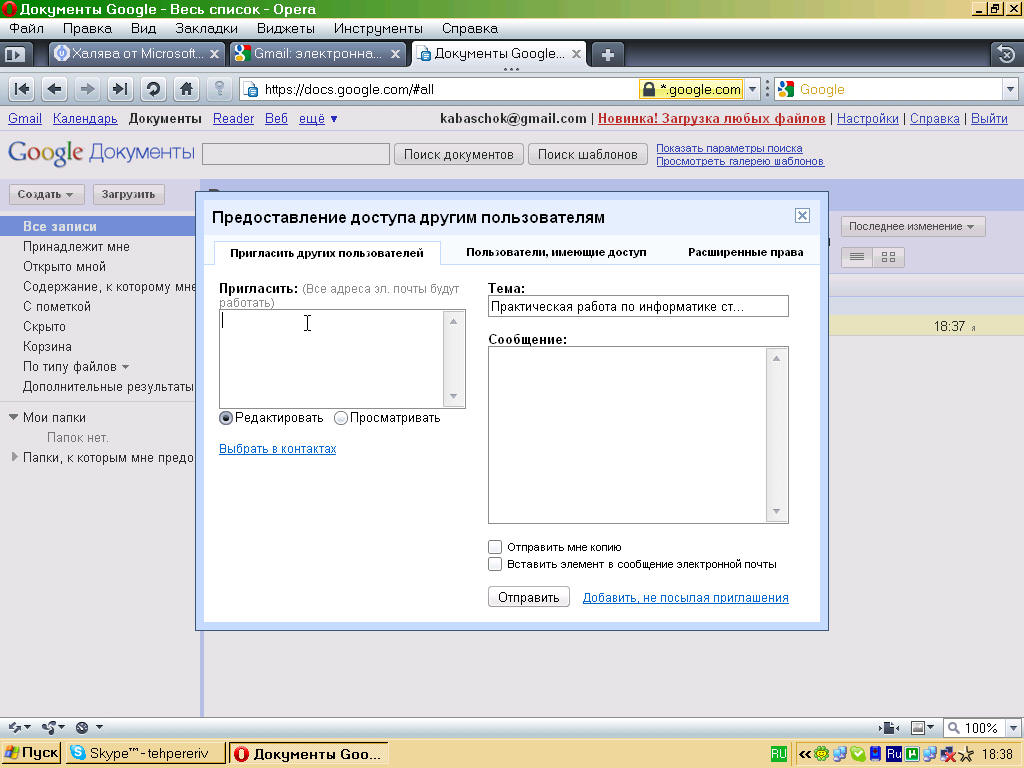This screenshot has height=768, width=1024.
Task: Click the google.com security lock badge
Action: (x=692, y=89)
